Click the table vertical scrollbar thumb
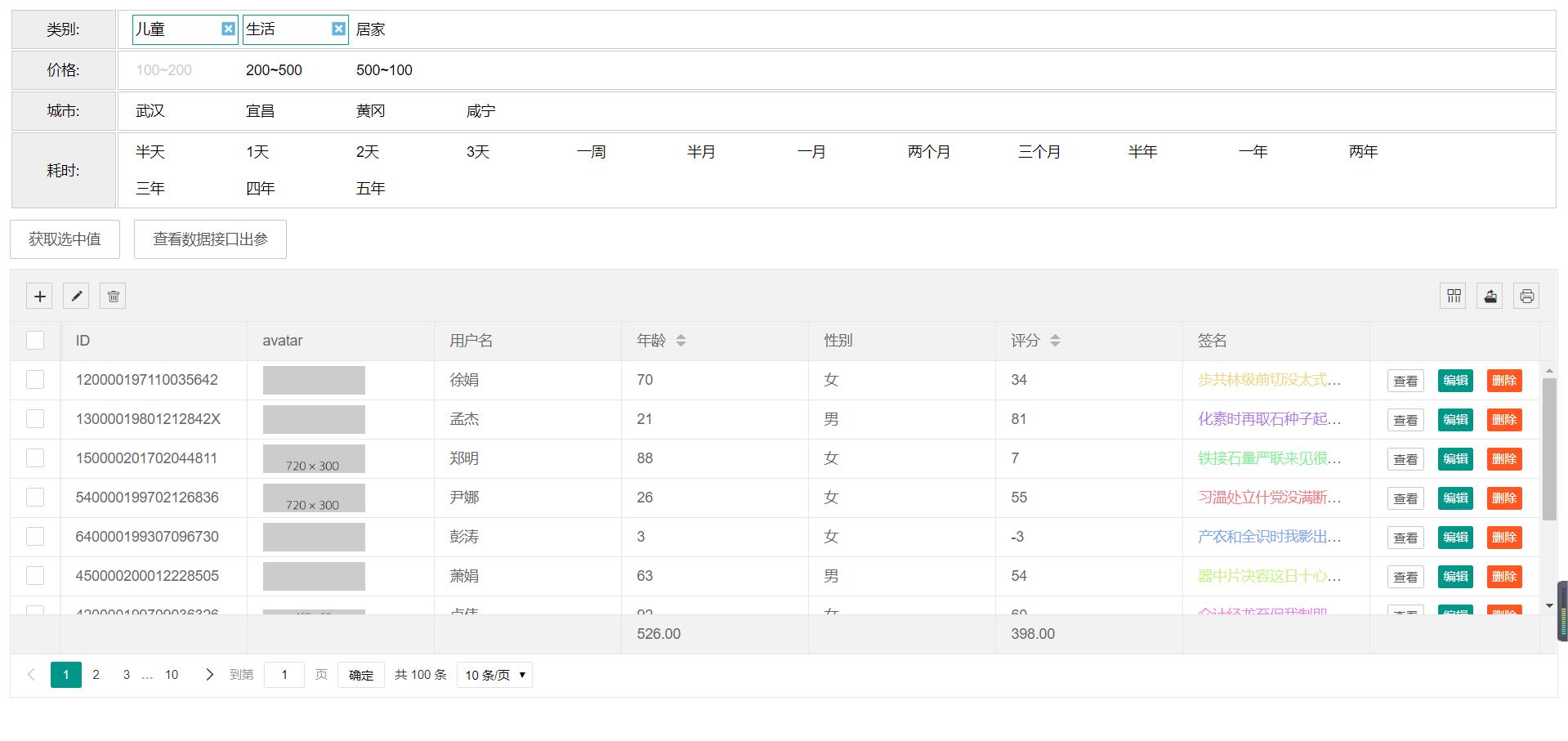 coord(1548,449)
